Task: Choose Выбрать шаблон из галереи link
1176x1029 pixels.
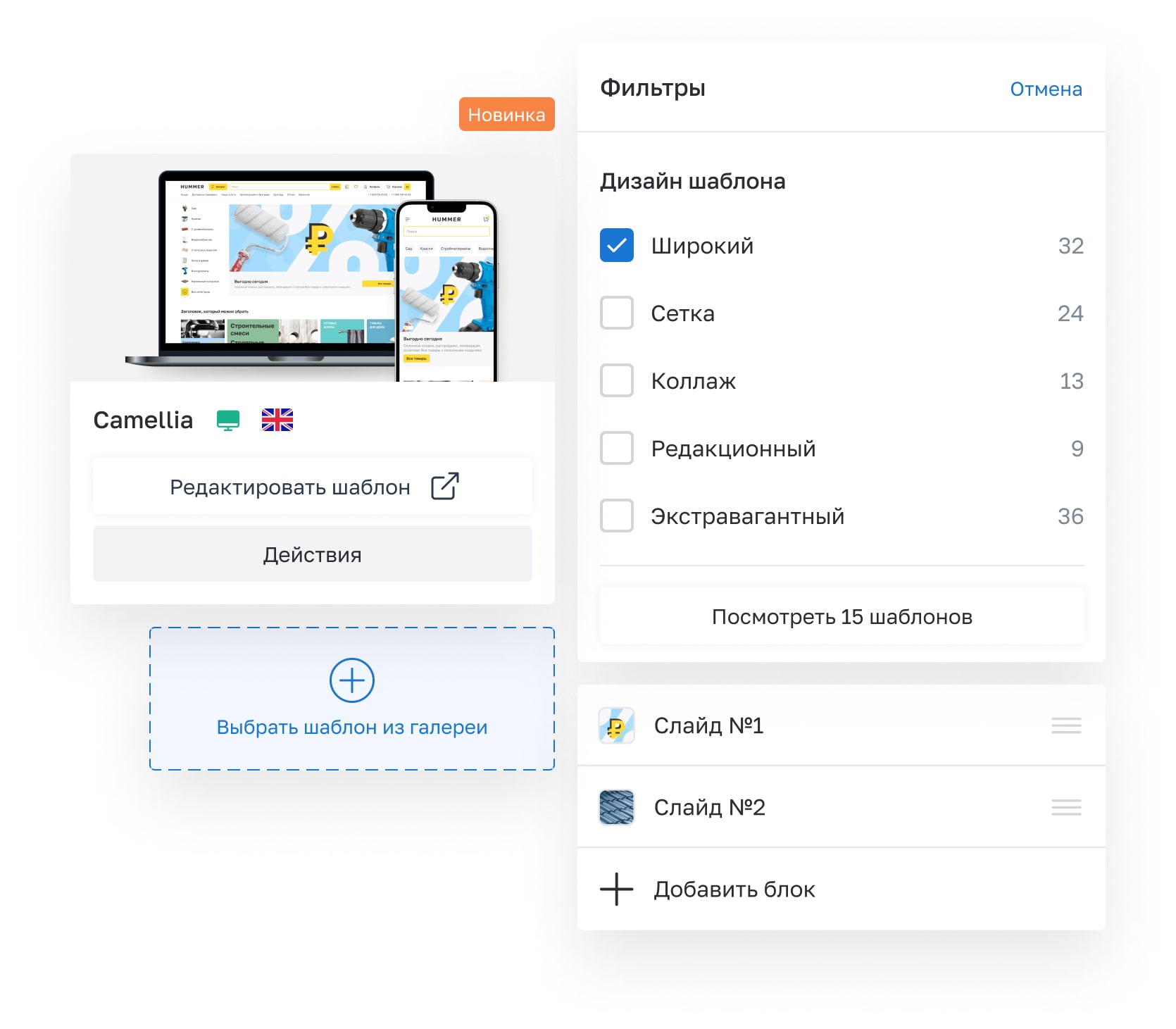Action: (x=351, y=727)
